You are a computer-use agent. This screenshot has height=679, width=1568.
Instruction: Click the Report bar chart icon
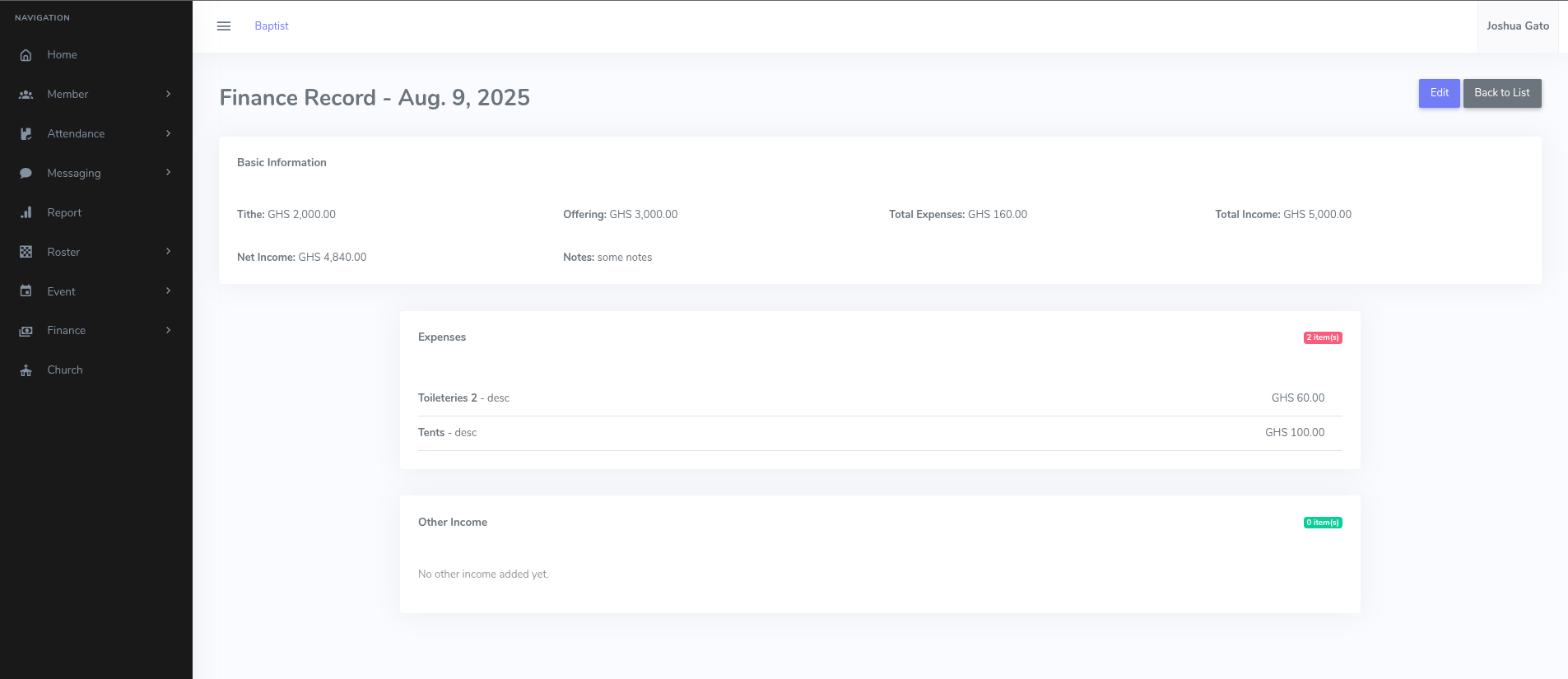pos(26,213)
